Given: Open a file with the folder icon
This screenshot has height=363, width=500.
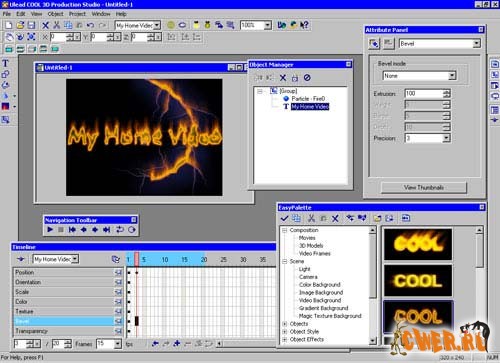Looking at the screenshot, I should point(20,25).
